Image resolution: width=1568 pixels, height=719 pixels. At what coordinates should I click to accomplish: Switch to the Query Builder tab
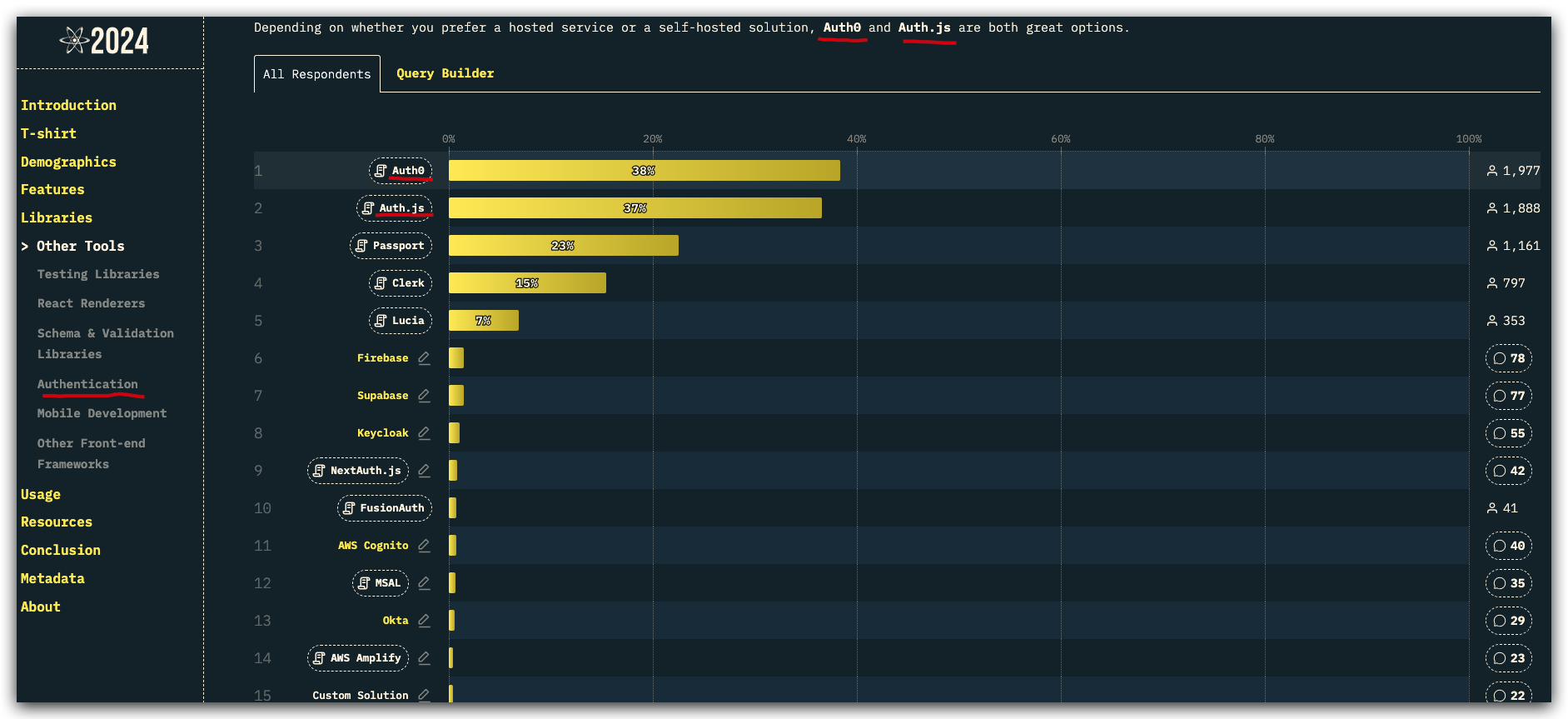click(446, 73)
